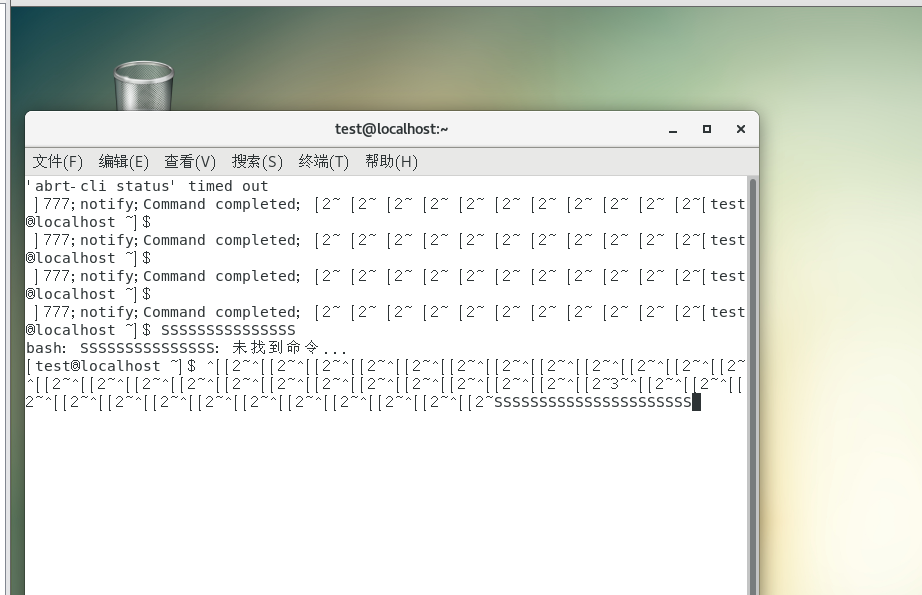
Task: Click the terminal cursor block after SSSS
Action: tap(696, 402)
